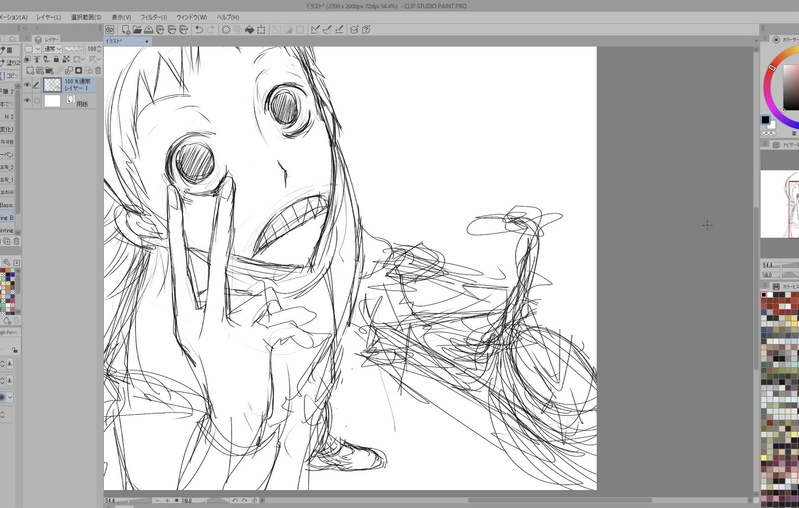
Task: Expand the ruler visibility dropdown arrow
Action: [x=99, y=59]
